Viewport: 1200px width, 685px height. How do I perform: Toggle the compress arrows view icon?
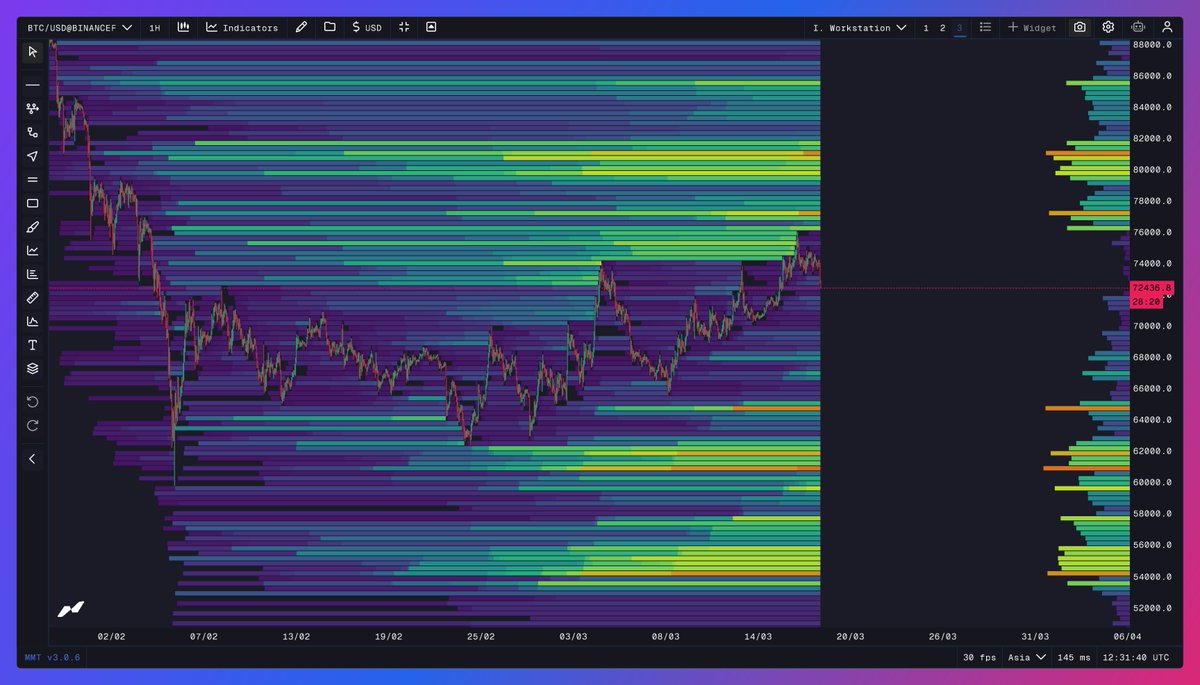[404, 28]
